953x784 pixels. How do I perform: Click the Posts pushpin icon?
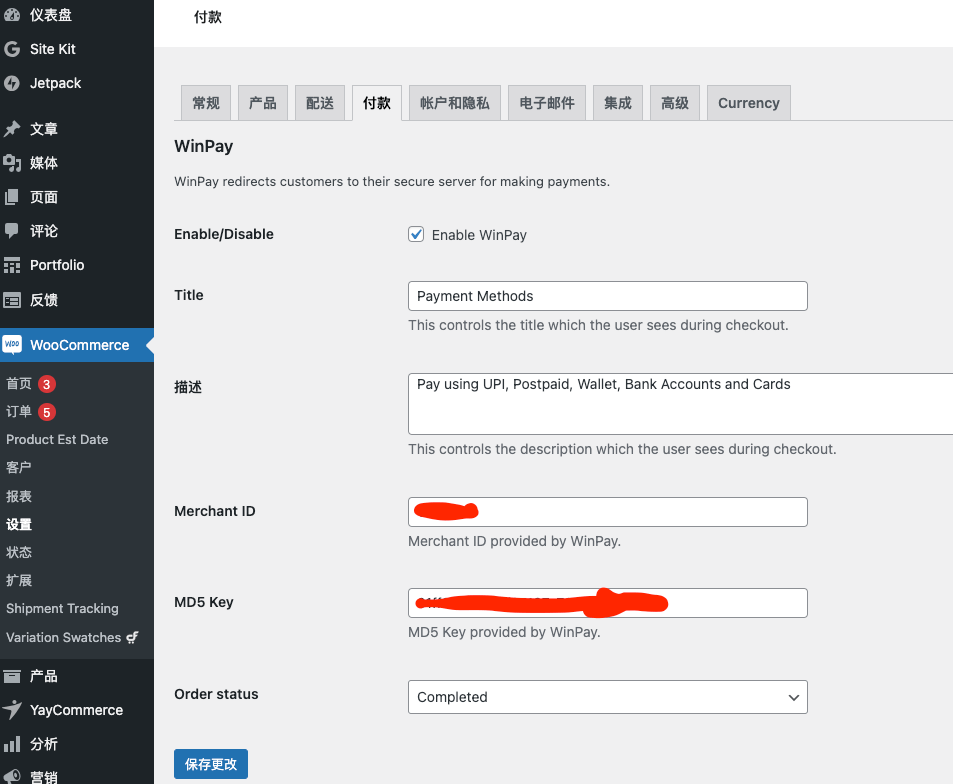[x=12, y=129]
